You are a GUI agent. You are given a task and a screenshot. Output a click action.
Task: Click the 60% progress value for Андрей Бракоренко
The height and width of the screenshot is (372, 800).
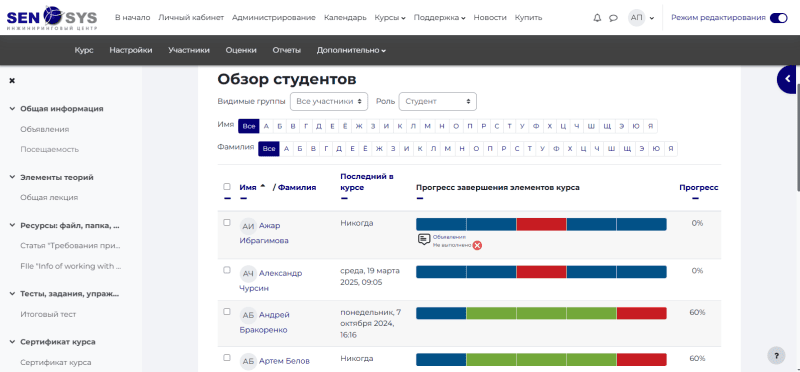coord(697,312)
